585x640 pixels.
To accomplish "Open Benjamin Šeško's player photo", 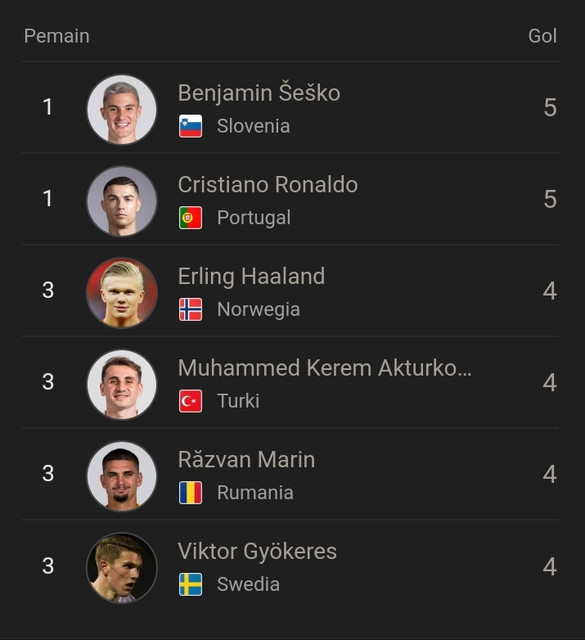I will tap(122, 109).
